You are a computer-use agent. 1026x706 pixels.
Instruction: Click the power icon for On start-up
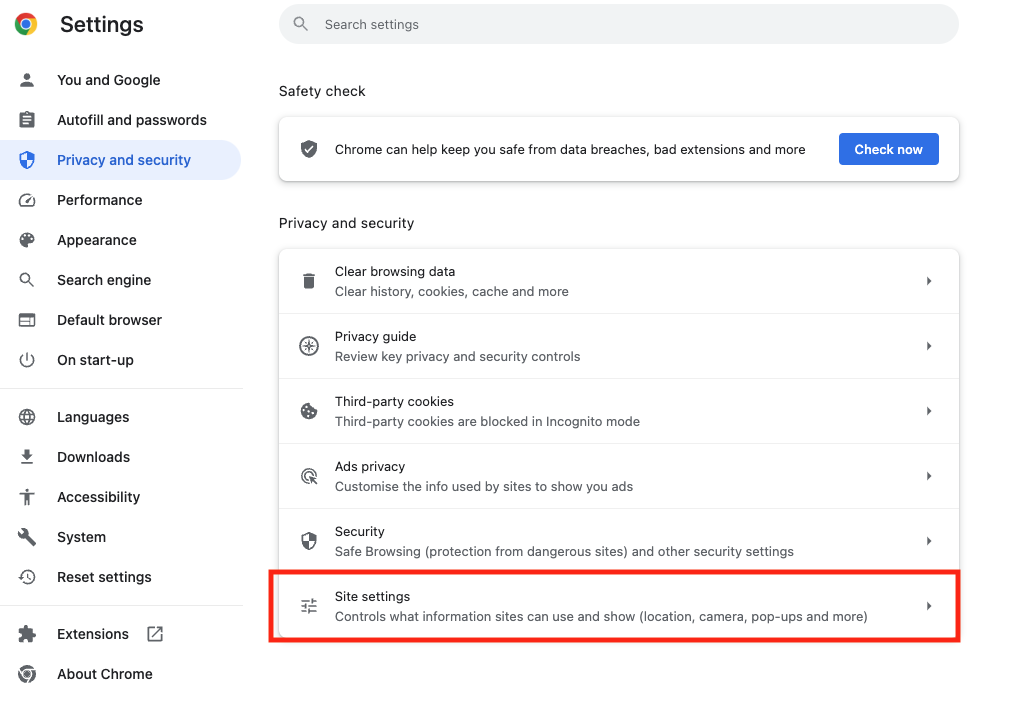pyautogui.click(x=27, y=360)
